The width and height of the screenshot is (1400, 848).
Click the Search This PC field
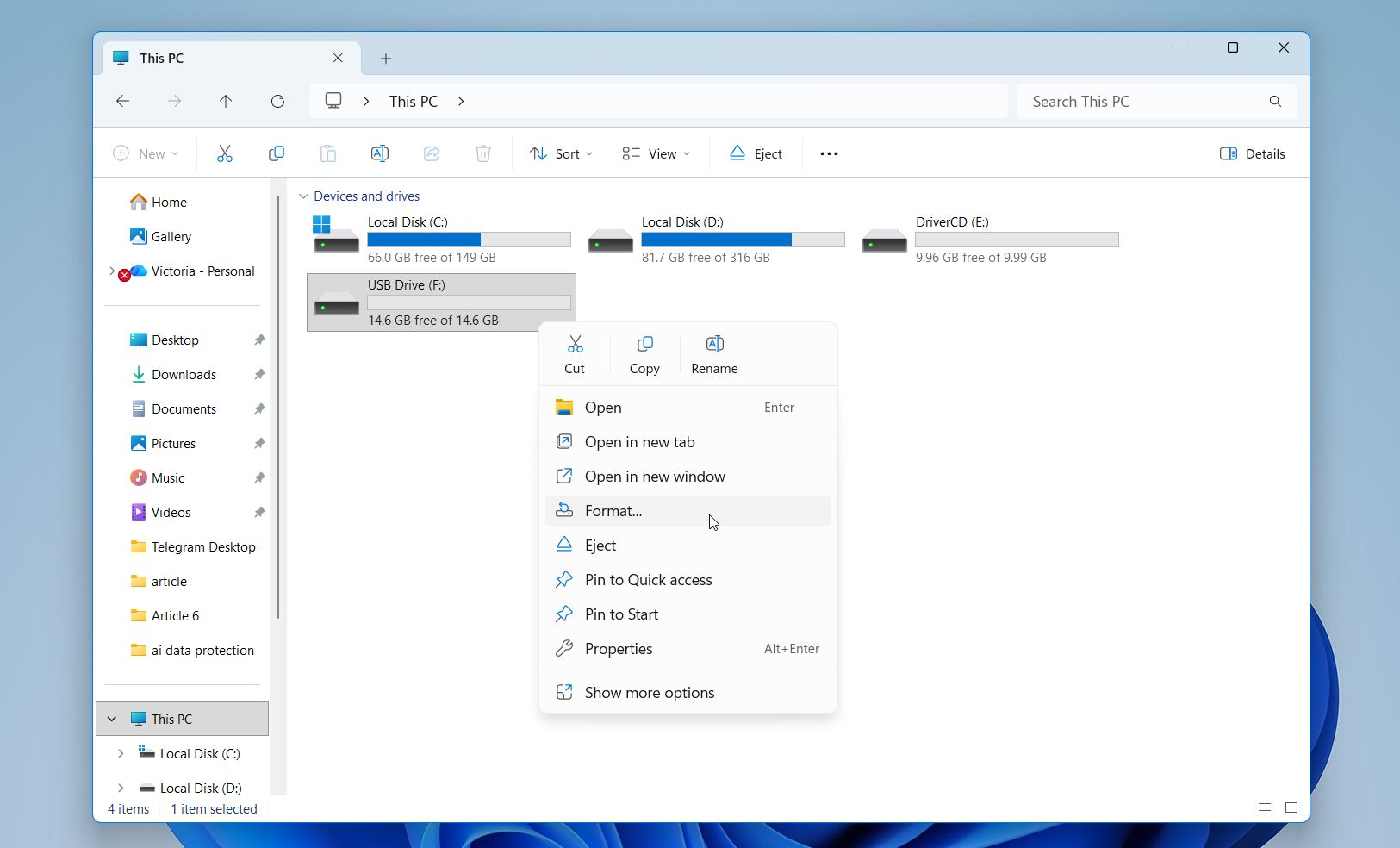pyautogui.click(x=1156, y=101)
